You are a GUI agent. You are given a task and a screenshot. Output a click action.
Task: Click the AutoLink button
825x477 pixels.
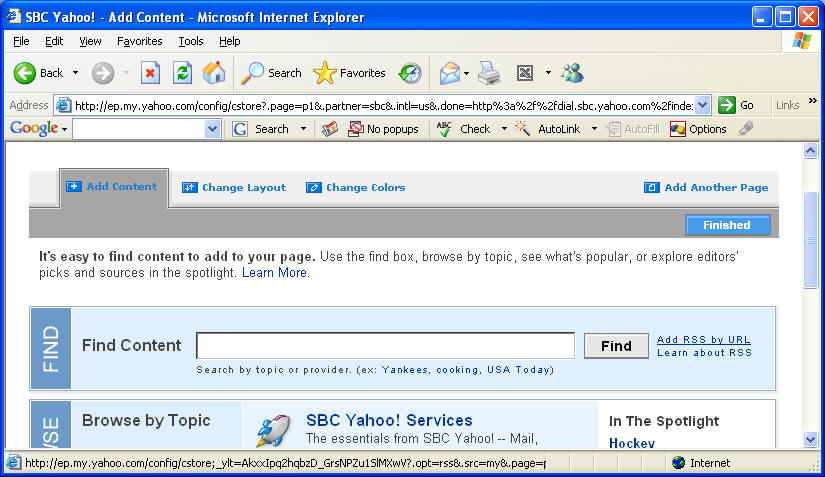tap(548, 129)
